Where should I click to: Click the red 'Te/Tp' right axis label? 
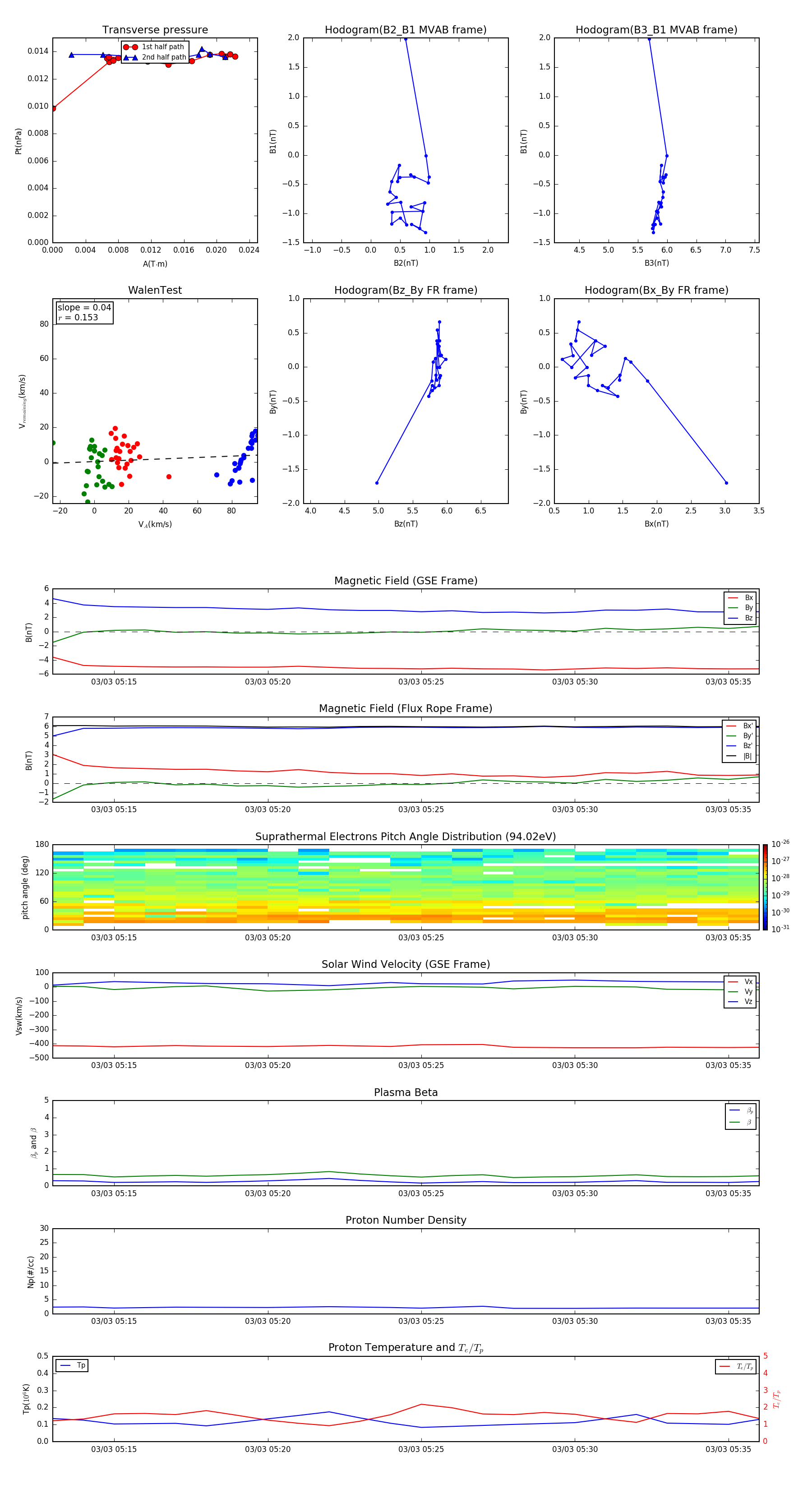click(777, 1399)
